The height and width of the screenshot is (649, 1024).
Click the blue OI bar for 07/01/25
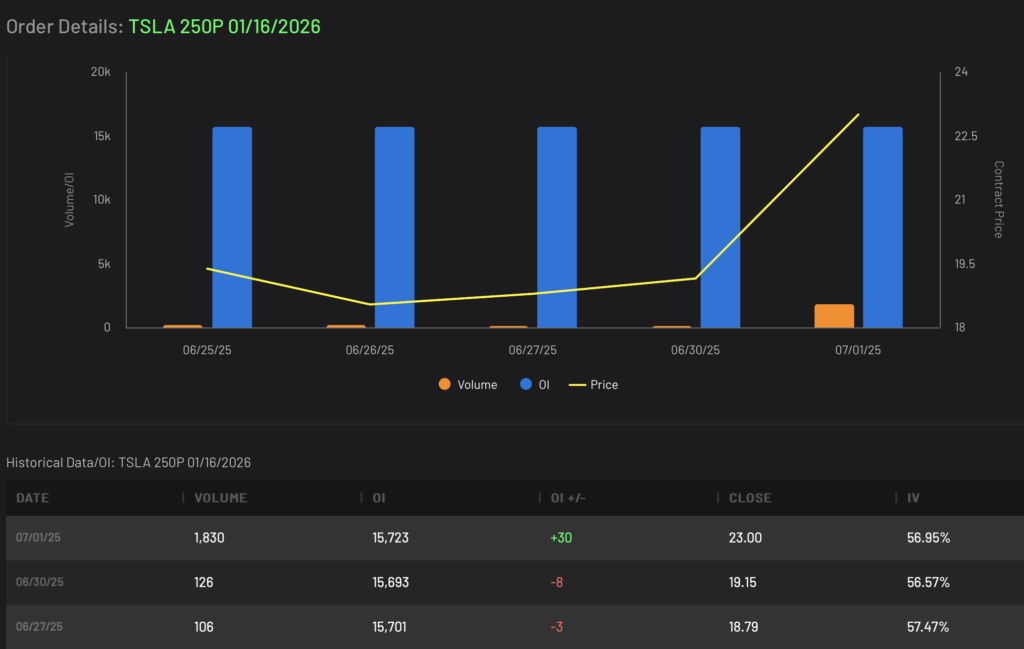point(883,227)
